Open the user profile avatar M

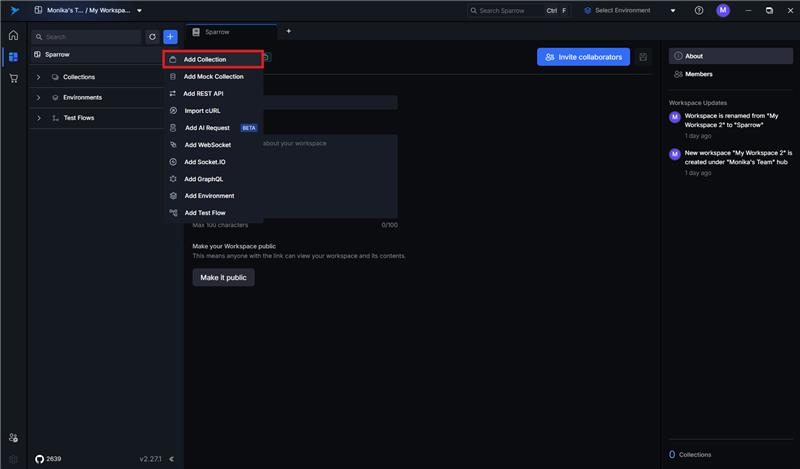722,10
